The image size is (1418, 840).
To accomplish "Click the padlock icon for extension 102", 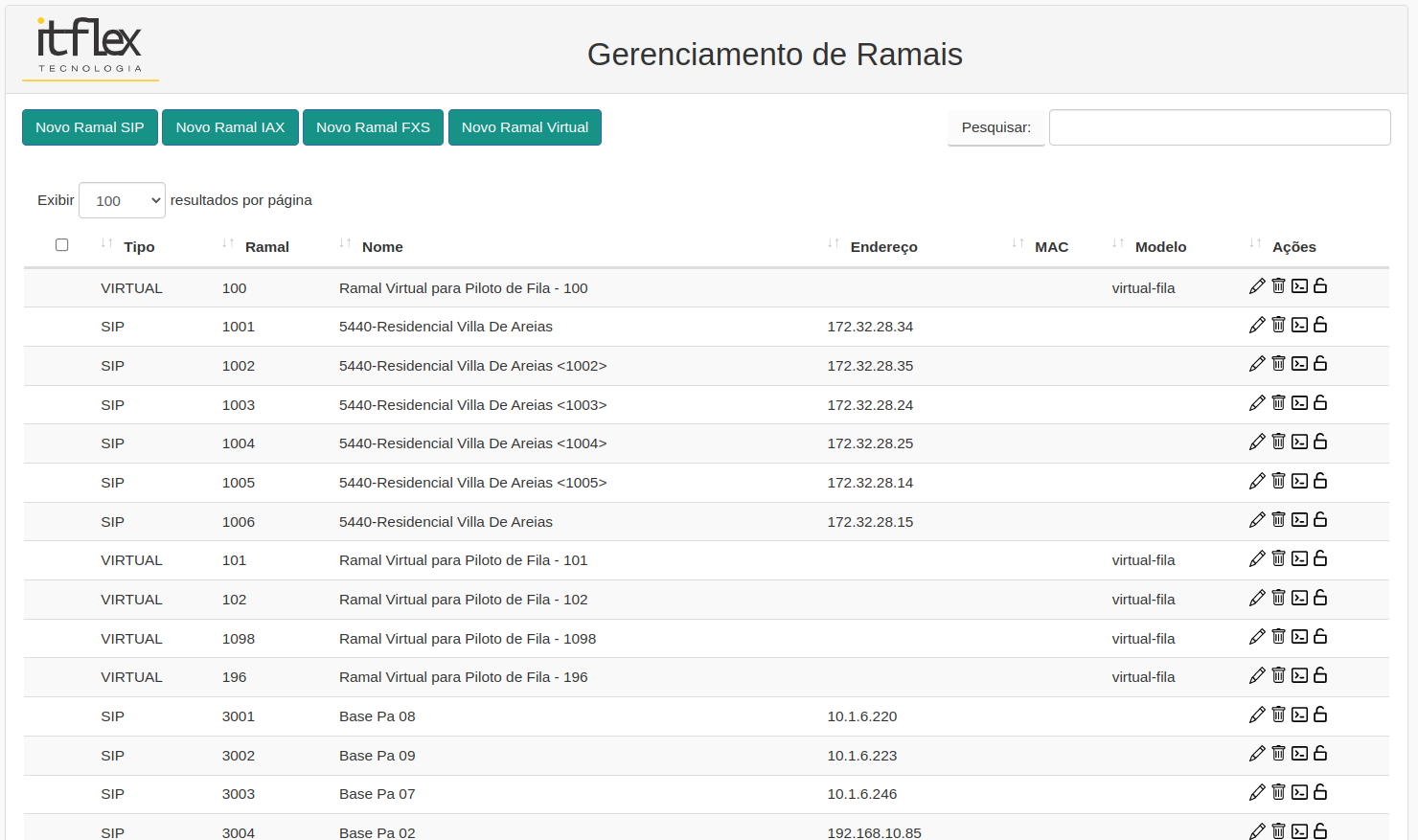I will pyautogui.click(x=1320, y=598).
